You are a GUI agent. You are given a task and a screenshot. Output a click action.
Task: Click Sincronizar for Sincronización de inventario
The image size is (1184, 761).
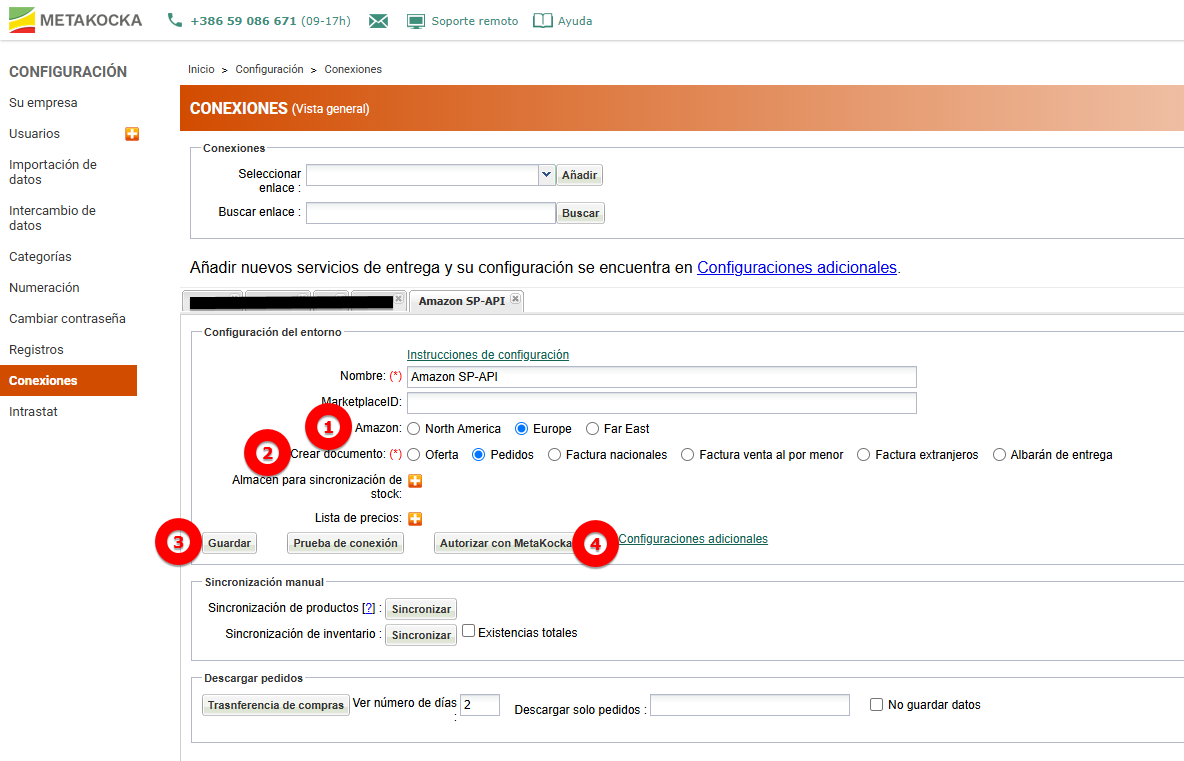pos(421,635)
